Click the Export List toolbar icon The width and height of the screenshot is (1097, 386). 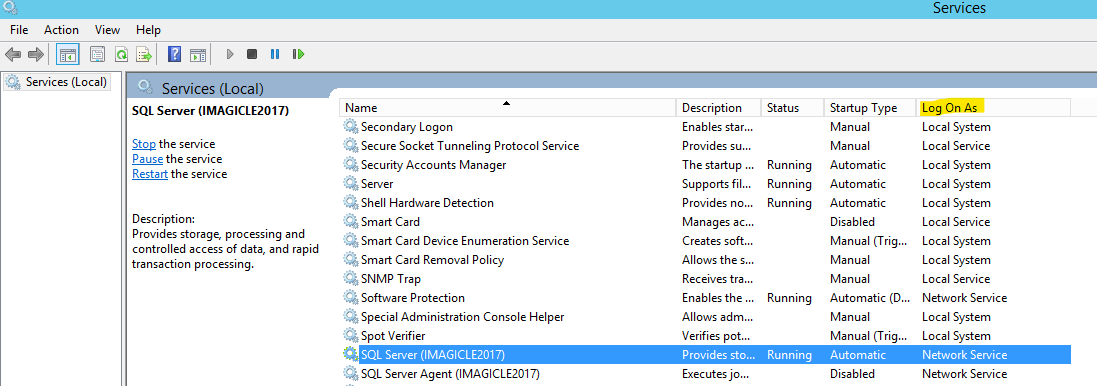coord(144,54)
